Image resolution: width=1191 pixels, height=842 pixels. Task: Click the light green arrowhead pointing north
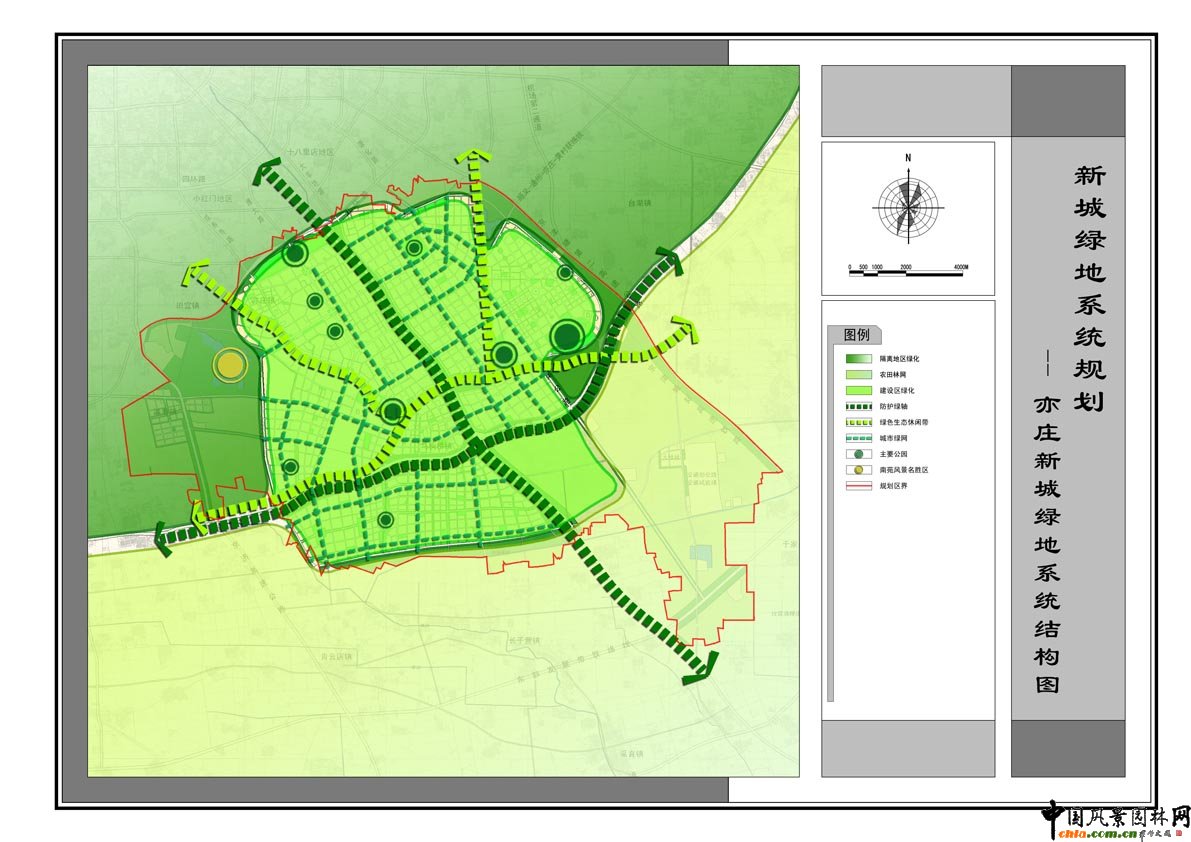[x=473, y=157]
